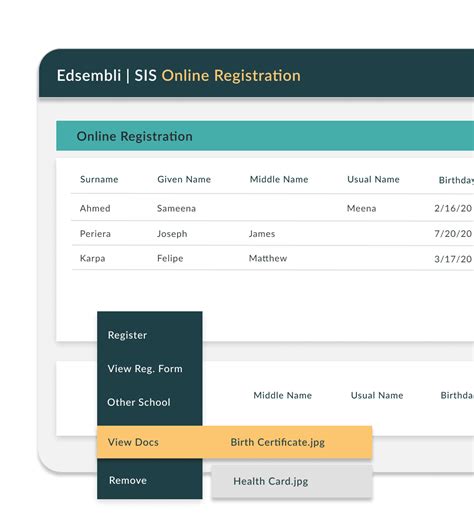474x521 pixels.
Task: Choose Remove from the context menu
Action: (128, 480)
